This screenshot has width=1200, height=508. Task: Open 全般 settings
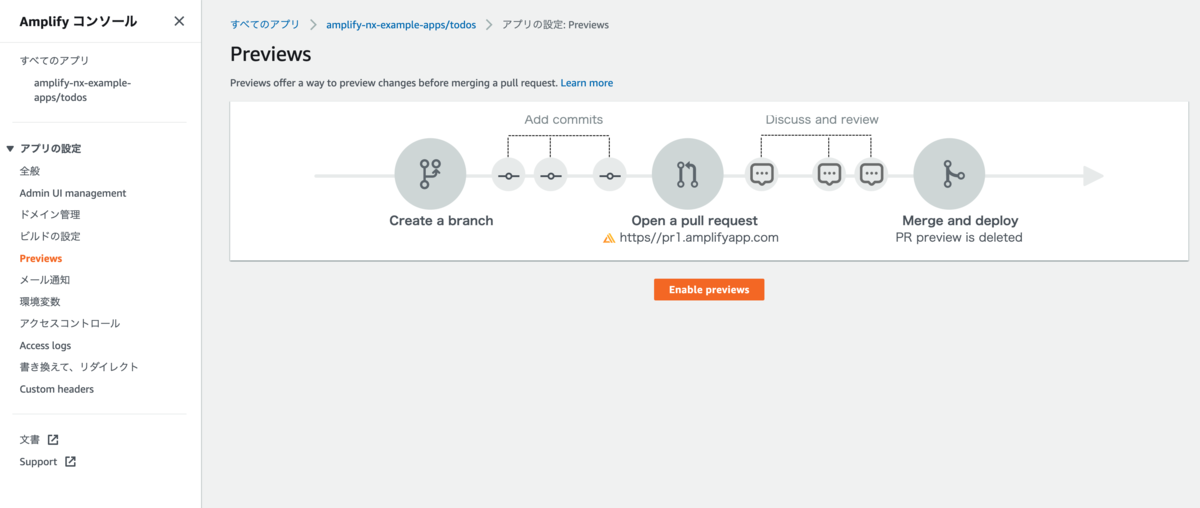(x=30, y=171)
